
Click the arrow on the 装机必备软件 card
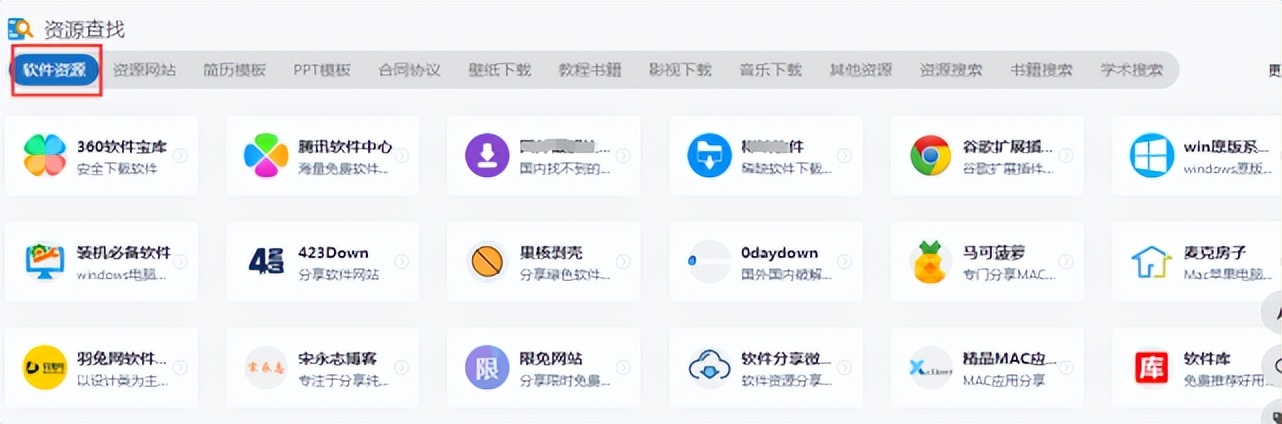(x=180, y=262)
